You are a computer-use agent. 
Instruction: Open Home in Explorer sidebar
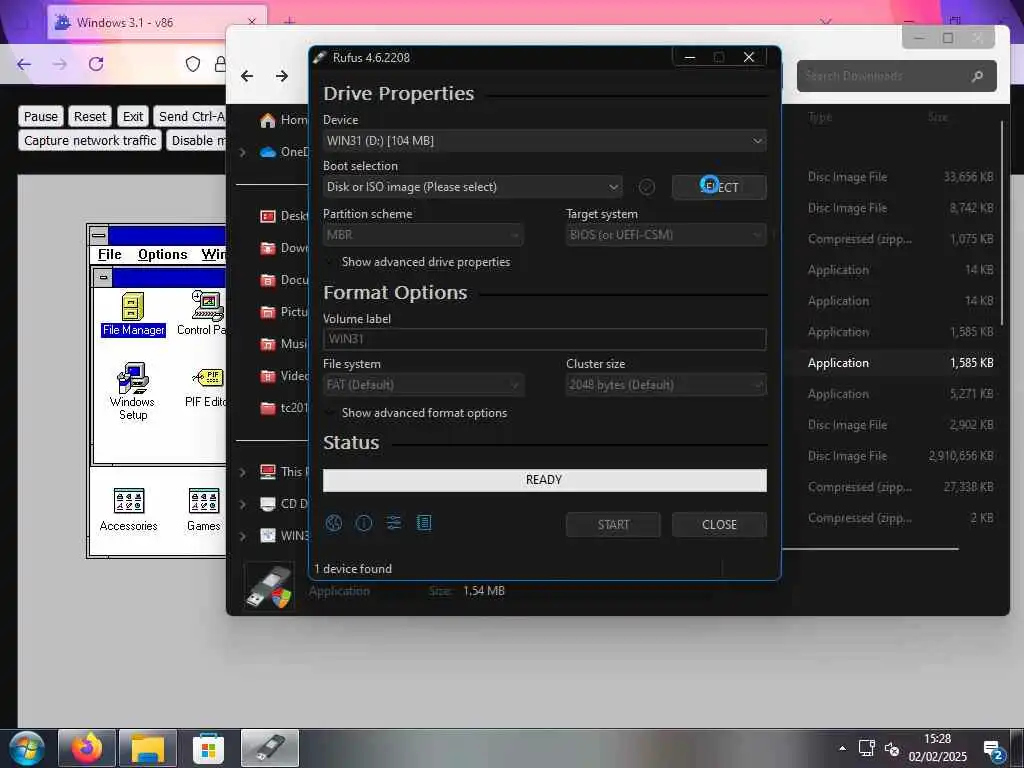tap(283, 120)
